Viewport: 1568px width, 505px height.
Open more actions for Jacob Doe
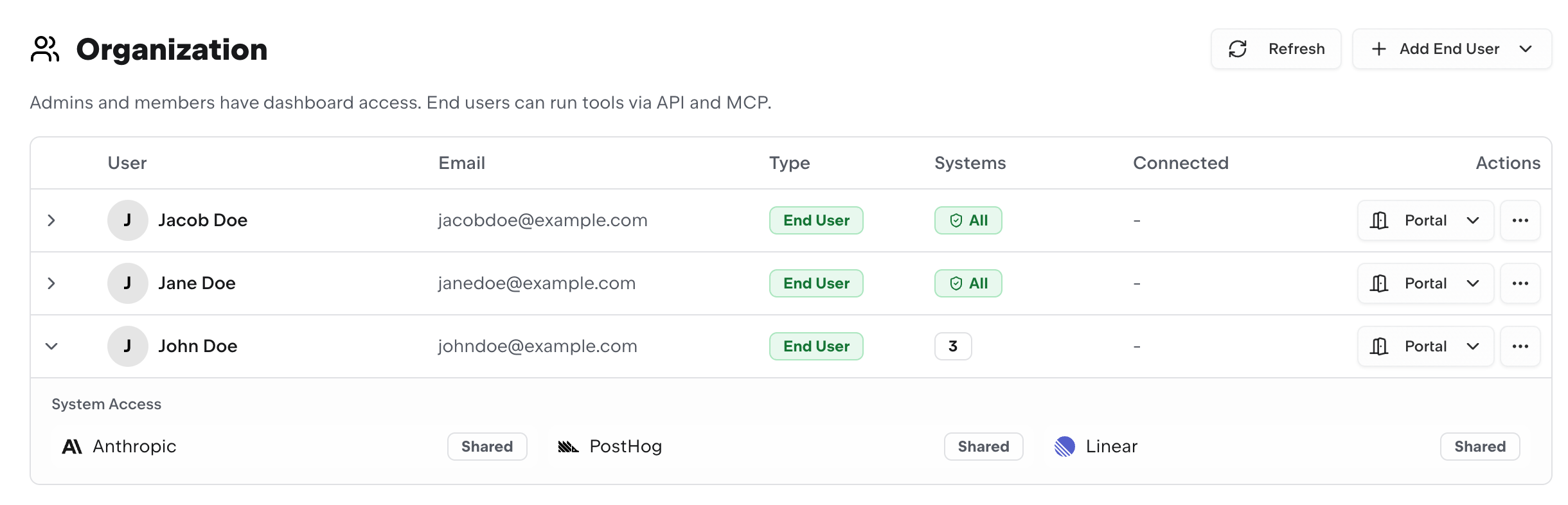(1520, 220)
